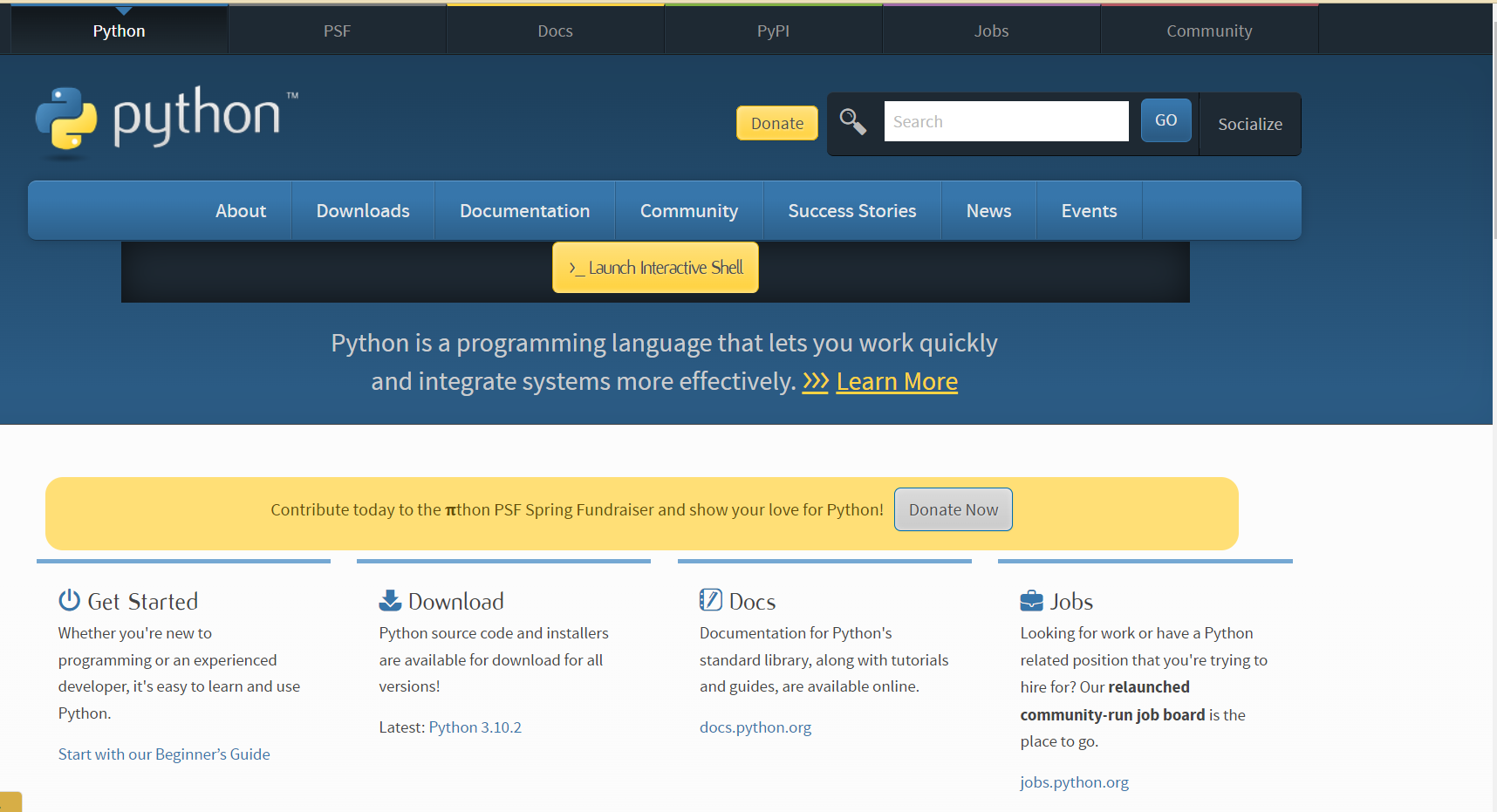
Task: Click the Docs notepad icon
Action: (710, 600)
